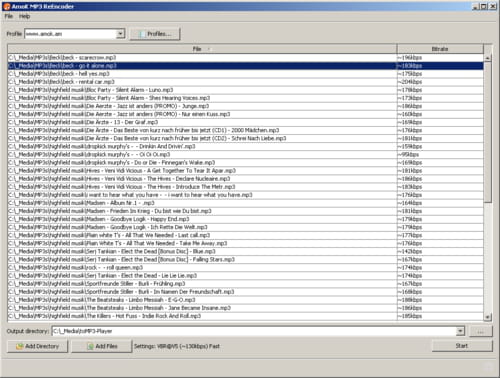Select Die Aerzte - Junge.mp3 row
The image size is (500, 378).
click(x=245, y=106)
